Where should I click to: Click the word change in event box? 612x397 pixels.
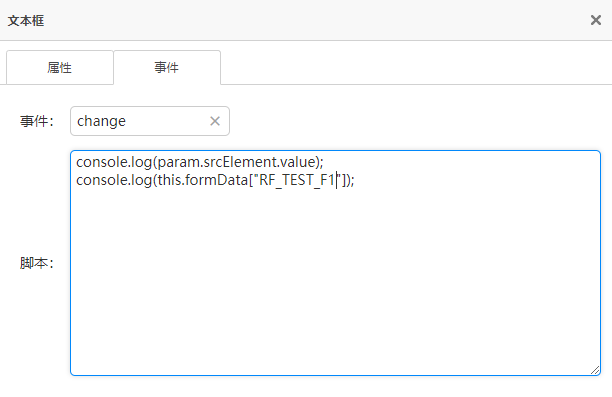coord(101,121)
